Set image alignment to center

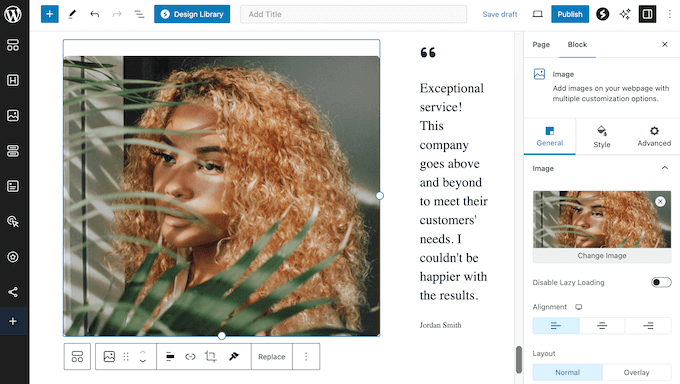pos(602,326)
